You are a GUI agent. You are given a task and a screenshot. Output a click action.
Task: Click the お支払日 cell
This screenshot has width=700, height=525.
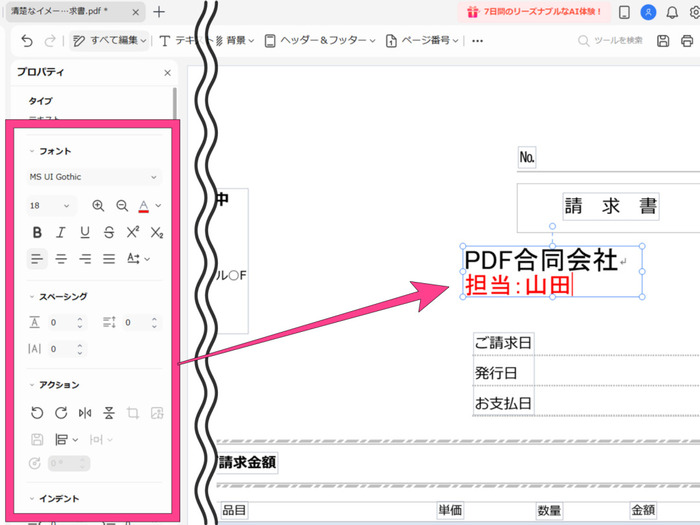pos(503,403)
